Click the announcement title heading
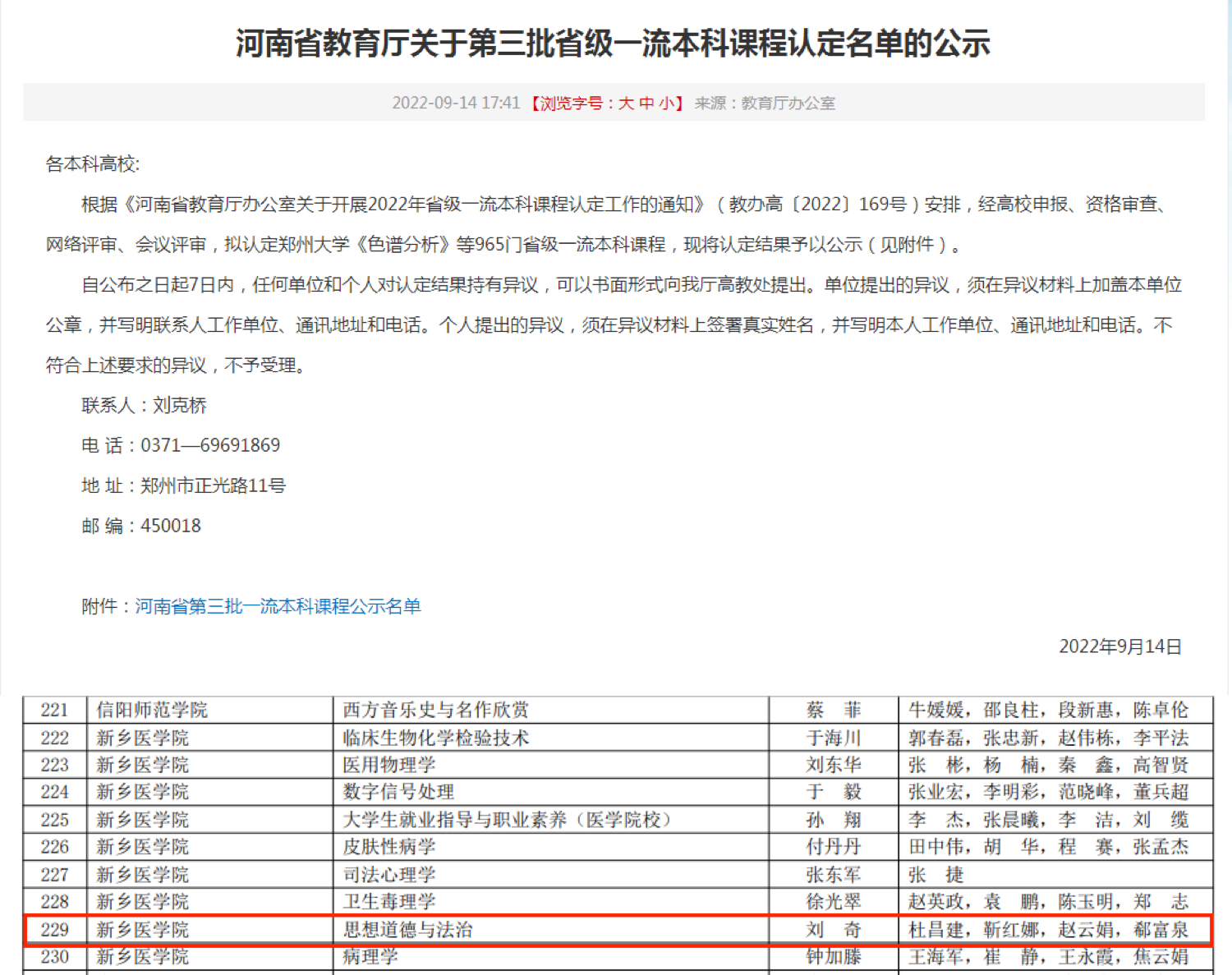The image size is (1232, 975). [x=613, y=44]
